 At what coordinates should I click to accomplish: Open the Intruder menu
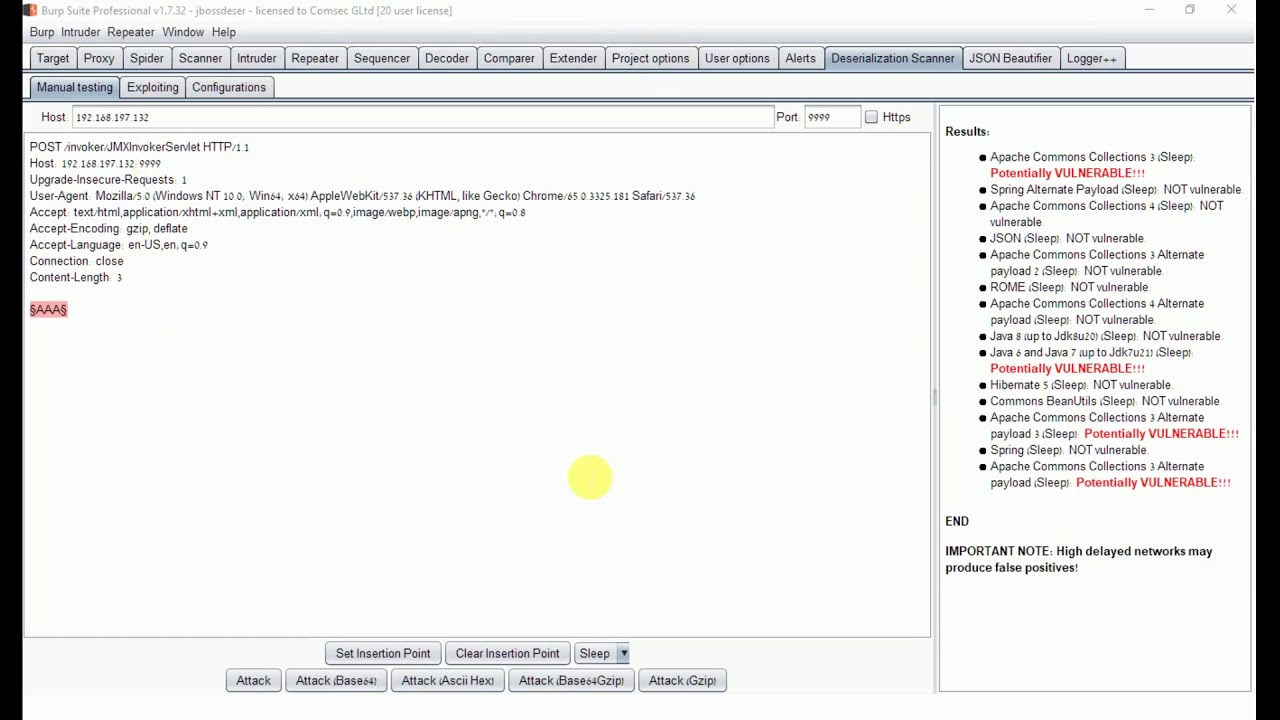pos(81,32)
